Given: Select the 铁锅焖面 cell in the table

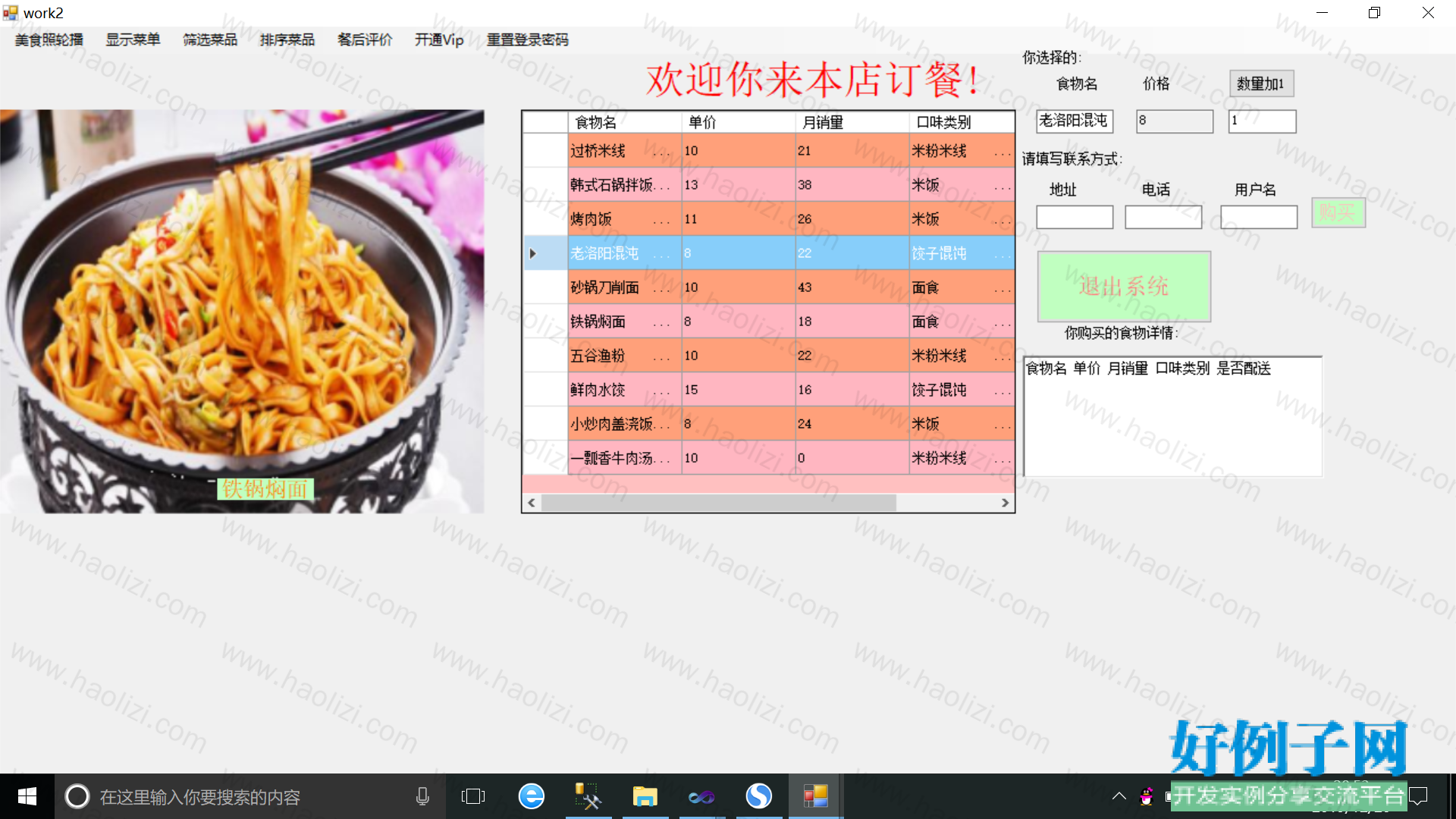Looking at the screenshot, I should pos(625,322).
